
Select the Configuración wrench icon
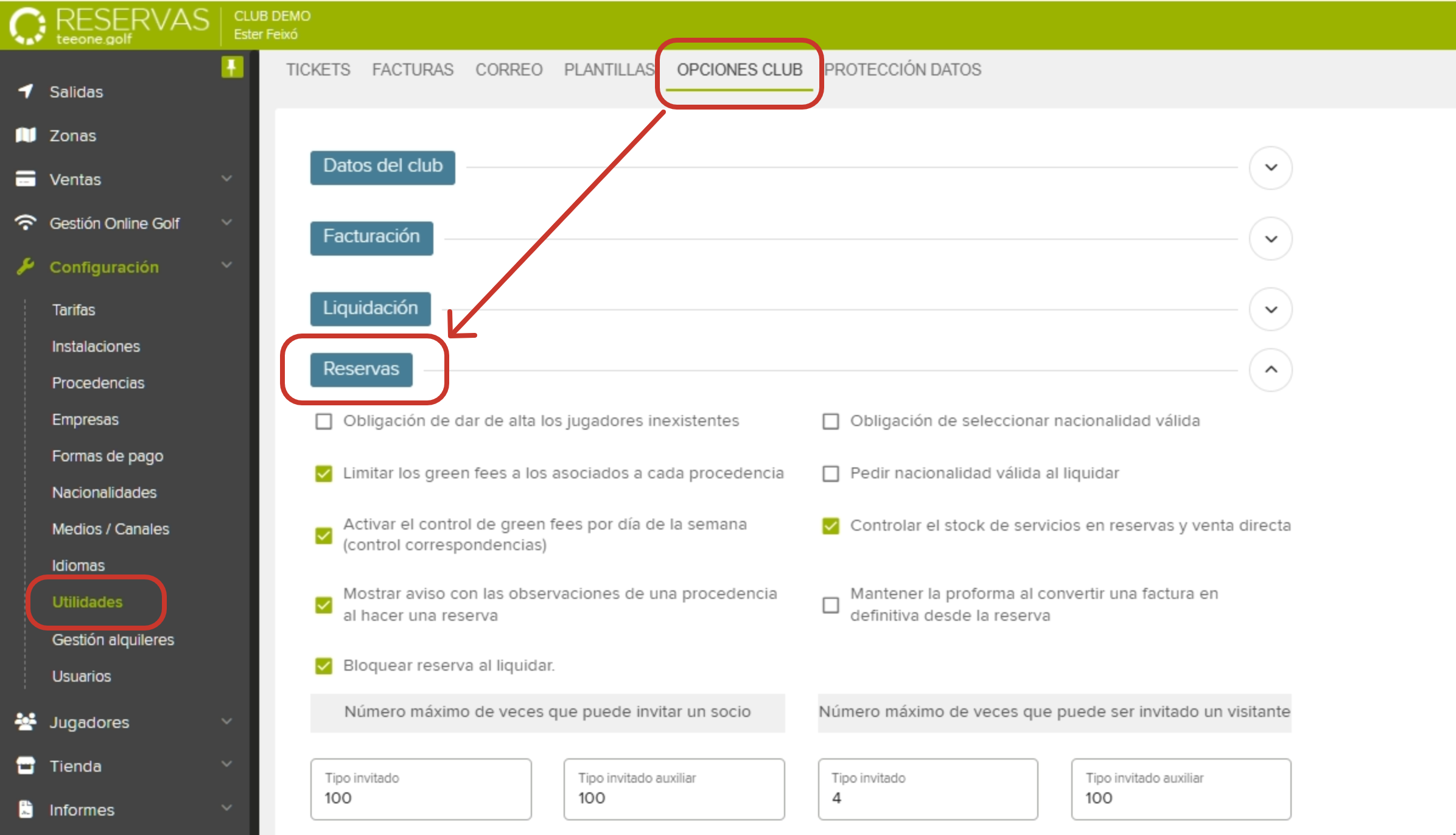[x=24, y=267]
